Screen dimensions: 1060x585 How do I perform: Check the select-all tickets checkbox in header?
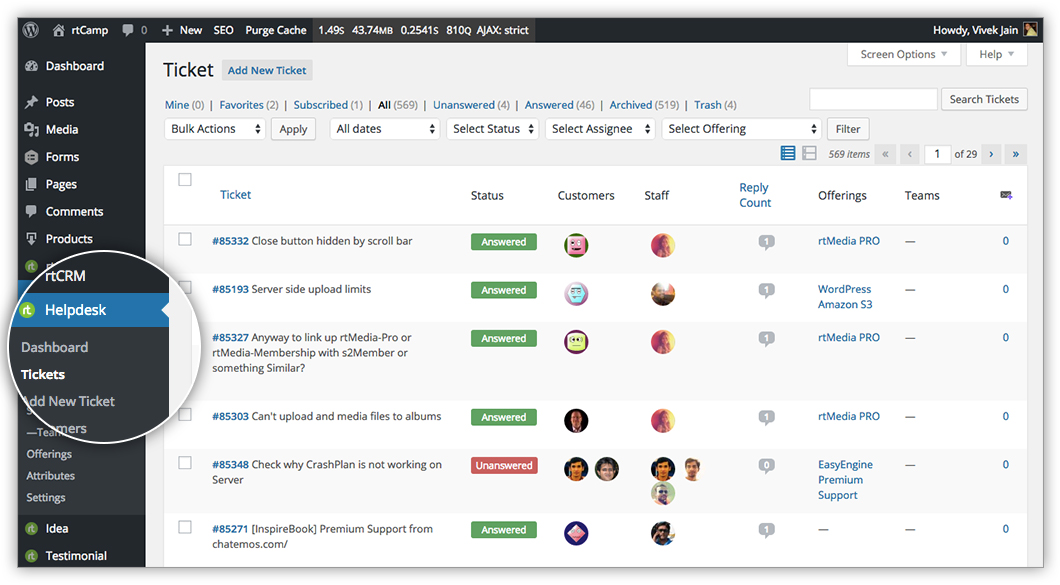click(x=185, y=180)
